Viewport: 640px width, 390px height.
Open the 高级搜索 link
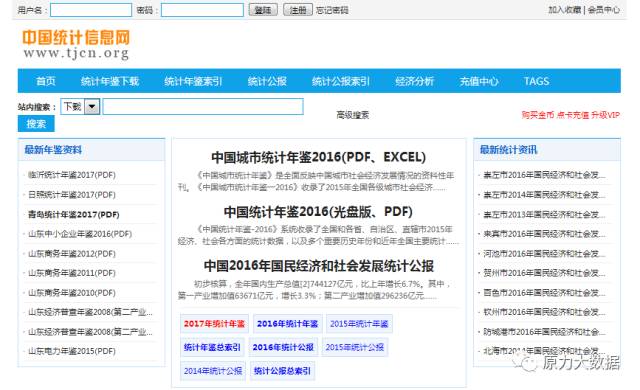pos(352,115)
